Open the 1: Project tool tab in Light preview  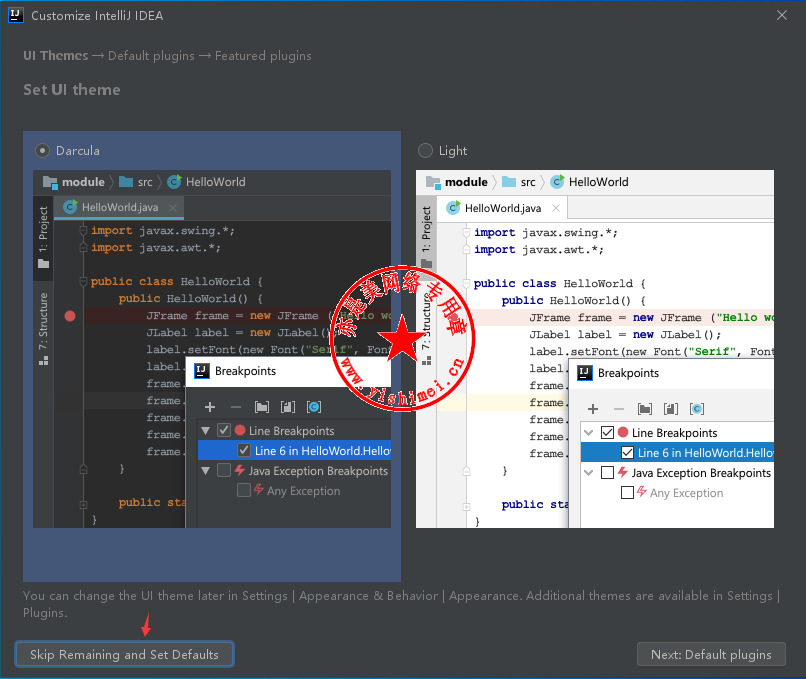tap(426, 237)
